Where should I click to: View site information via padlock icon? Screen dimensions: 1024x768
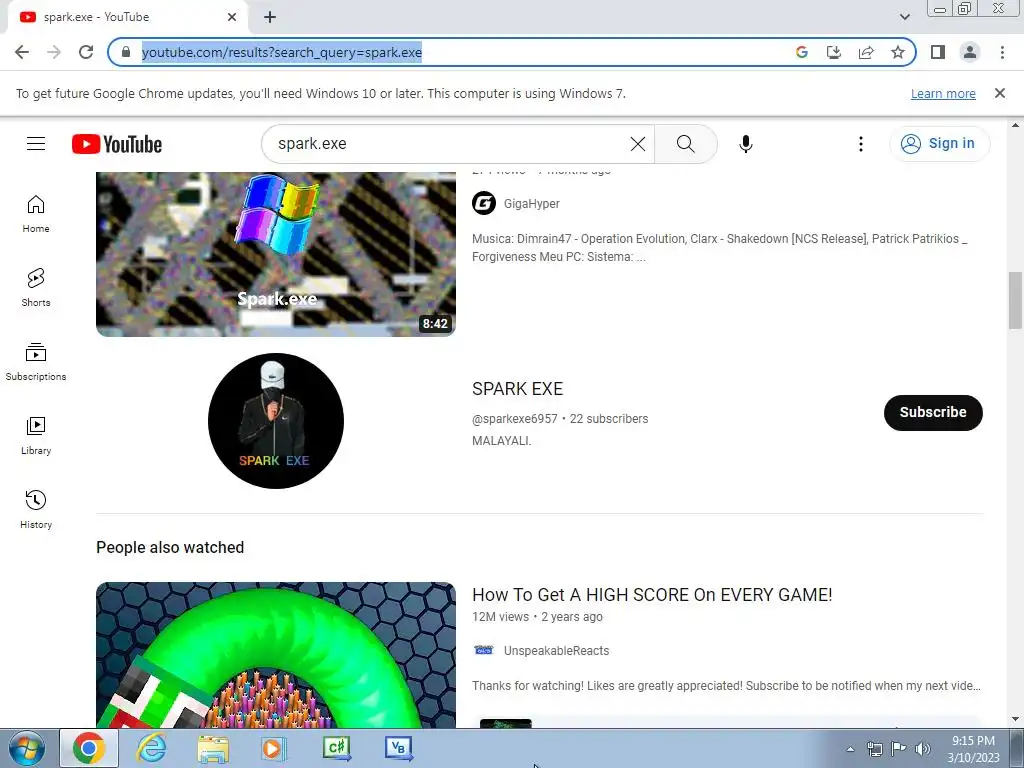coord(126,52)
